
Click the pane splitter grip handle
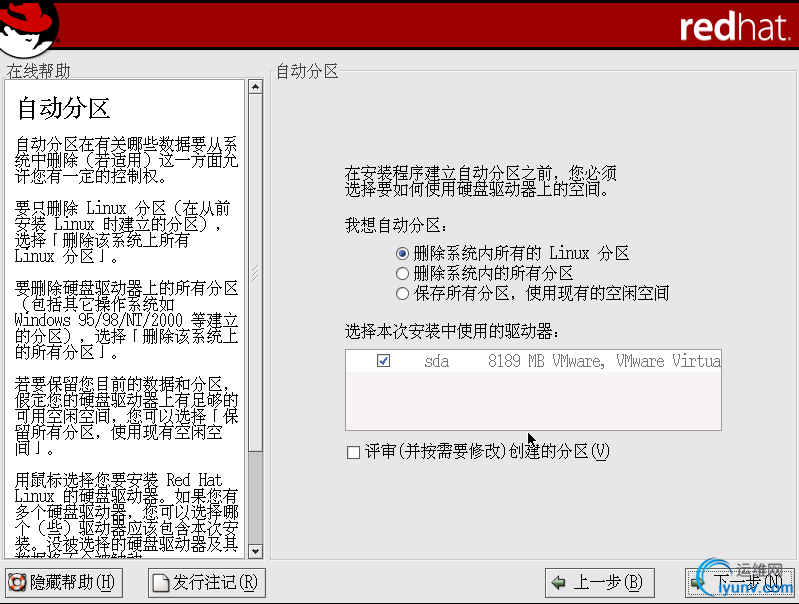(255, 273)
